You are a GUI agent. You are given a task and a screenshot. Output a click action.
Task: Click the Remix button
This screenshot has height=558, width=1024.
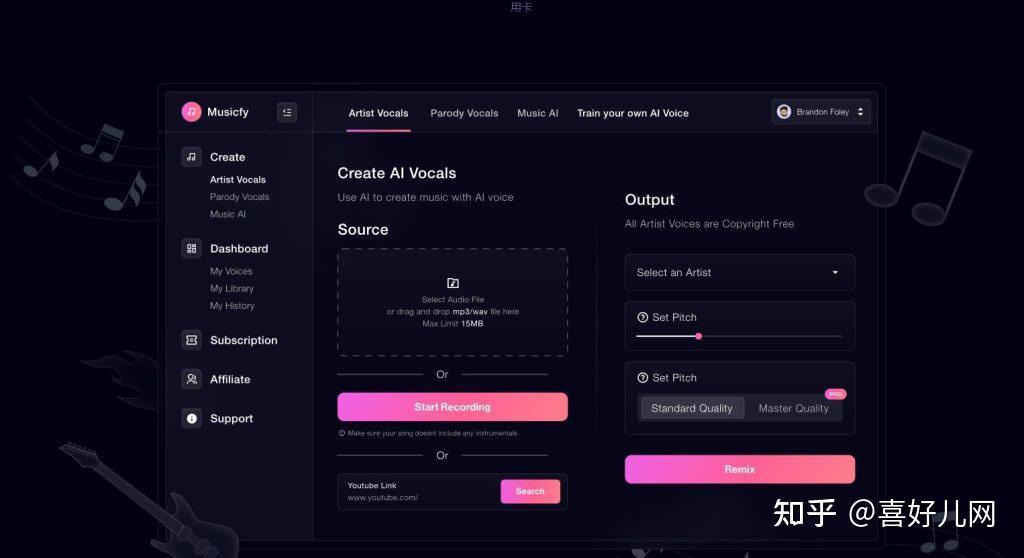pos(739,469)
